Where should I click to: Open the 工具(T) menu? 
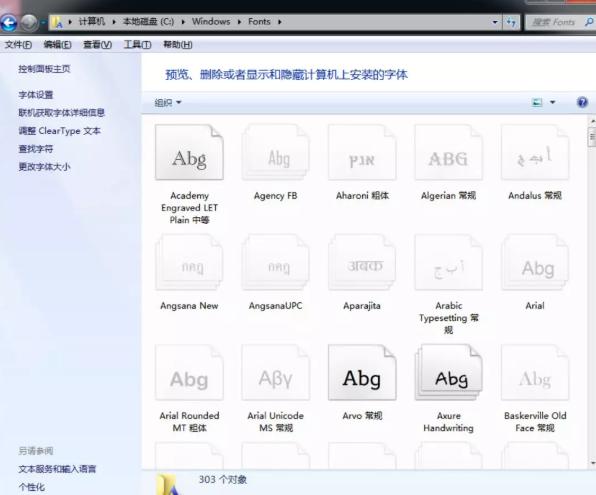click(137, 44)
